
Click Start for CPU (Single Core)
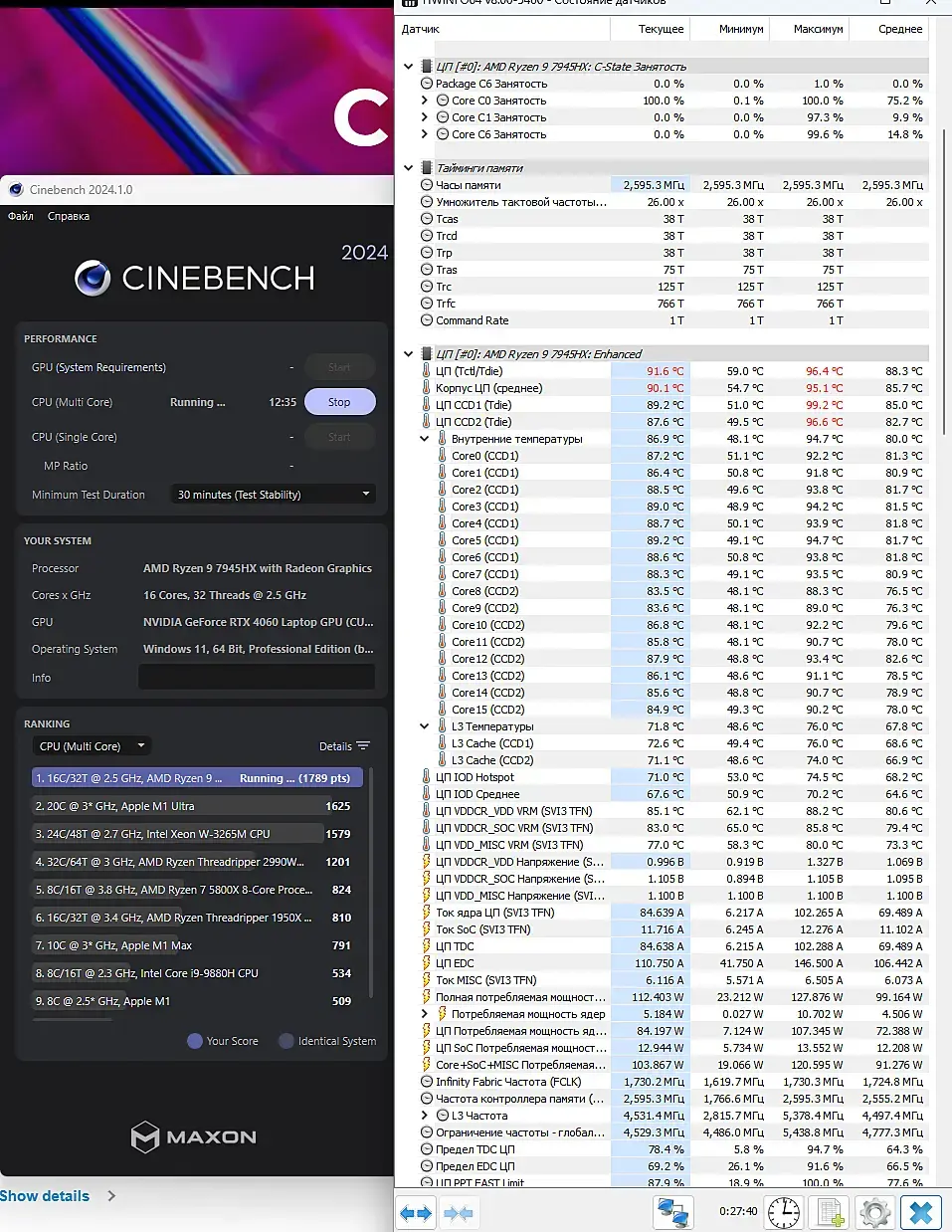click(x=339, y=437)
